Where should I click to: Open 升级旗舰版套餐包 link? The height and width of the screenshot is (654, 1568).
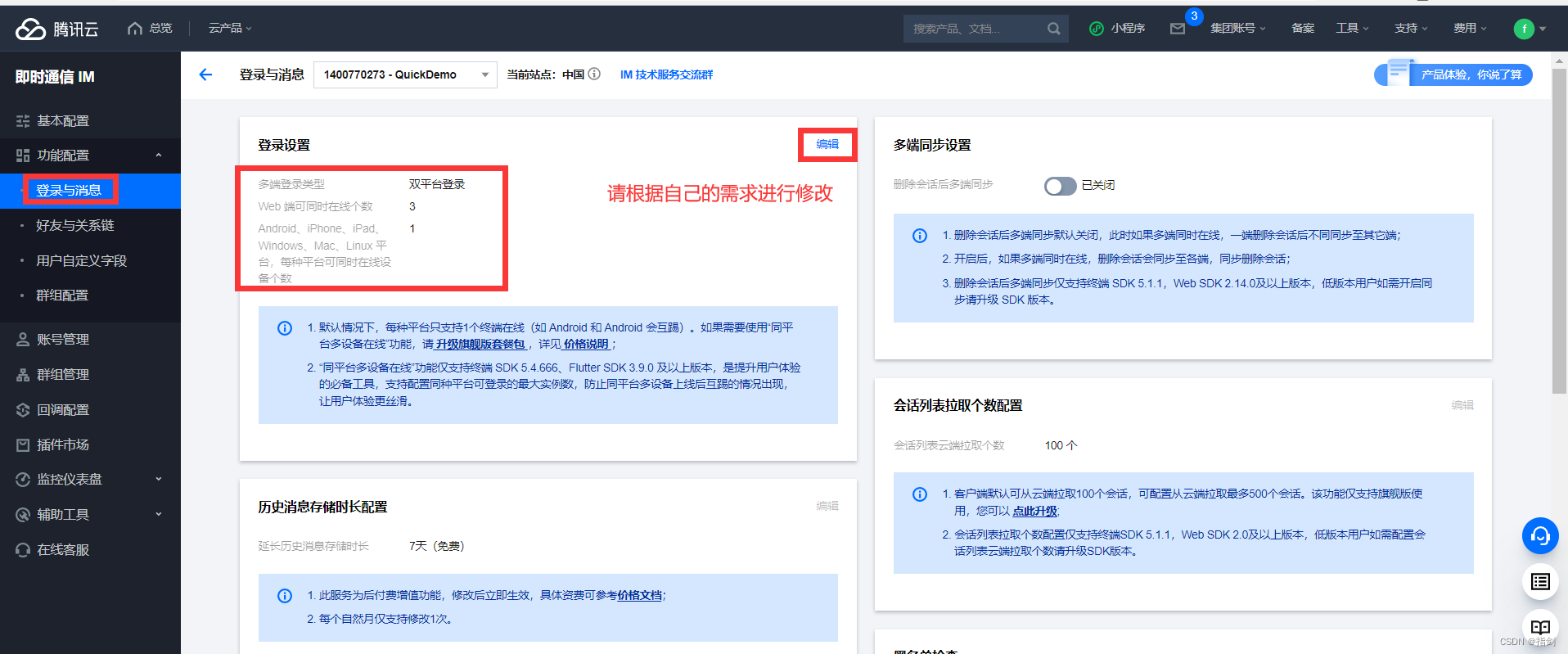480,345
